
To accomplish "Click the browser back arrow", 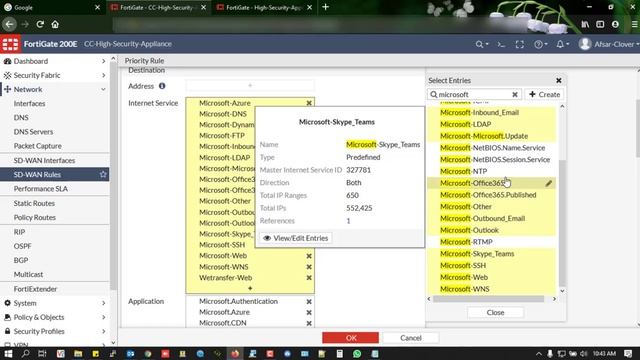I will coord(9,24).
